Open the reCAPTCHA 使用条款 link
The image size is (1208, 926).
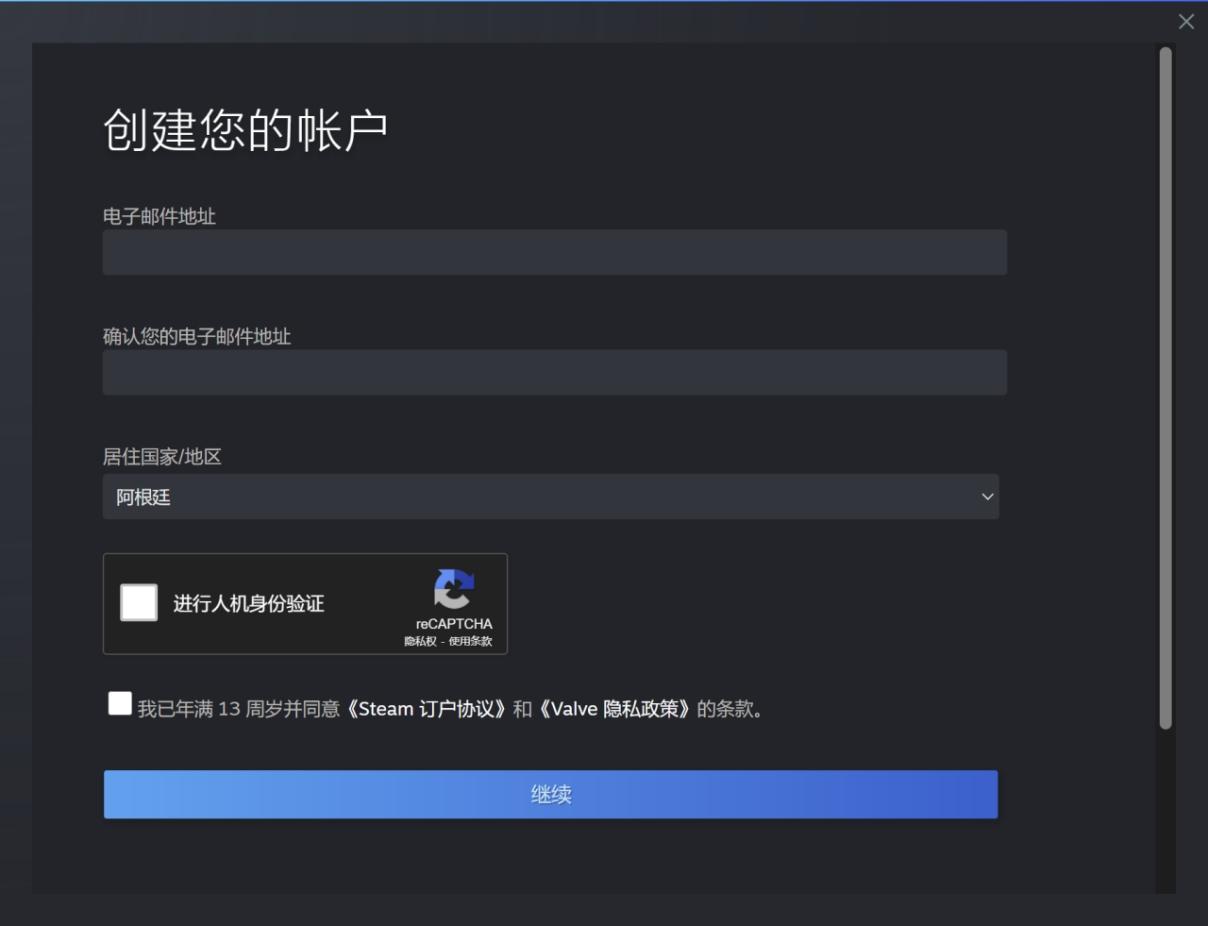(x=470, y=641)
